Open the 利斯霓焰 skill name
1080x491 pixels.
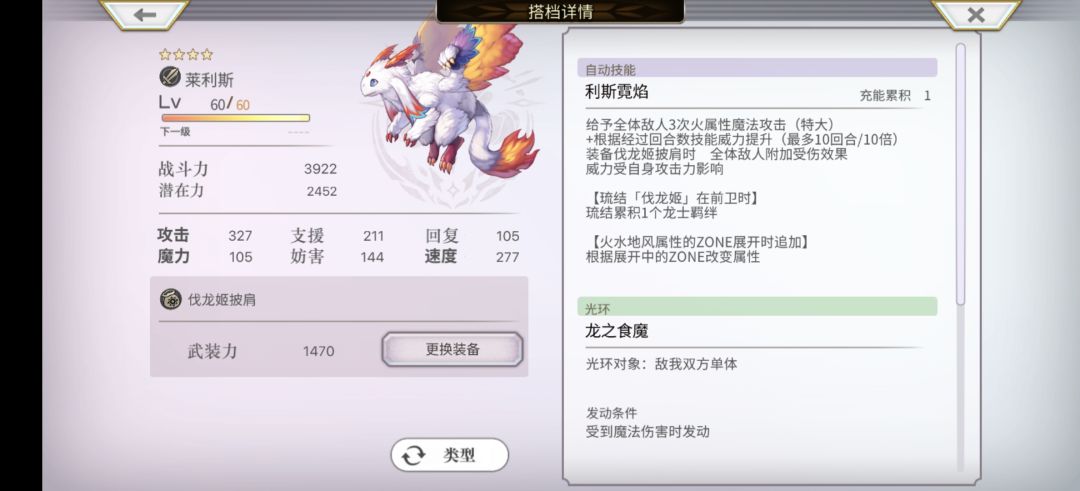tap(616, 92)
